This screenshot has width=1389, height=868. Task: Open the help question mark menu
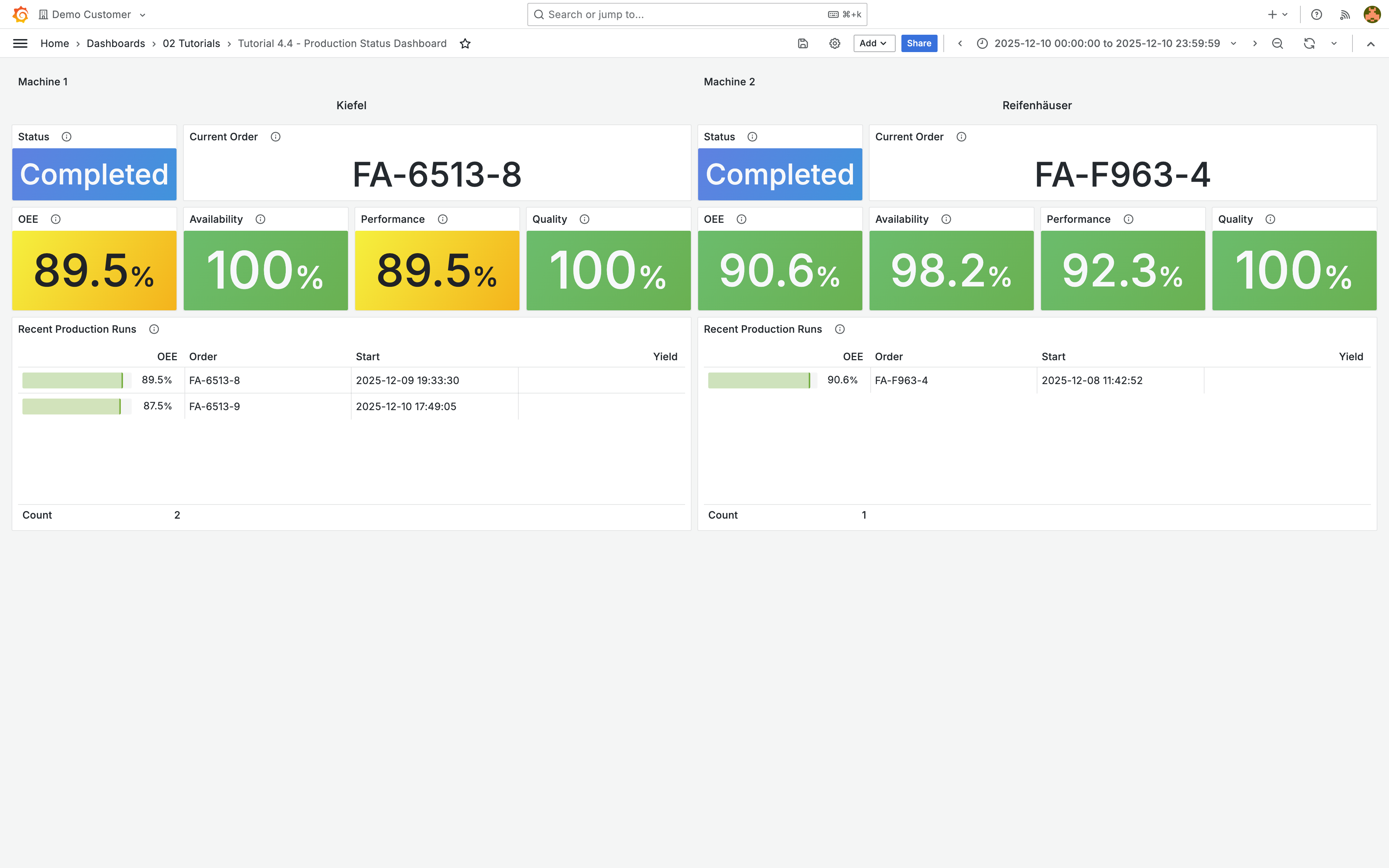coord(1317,14)
